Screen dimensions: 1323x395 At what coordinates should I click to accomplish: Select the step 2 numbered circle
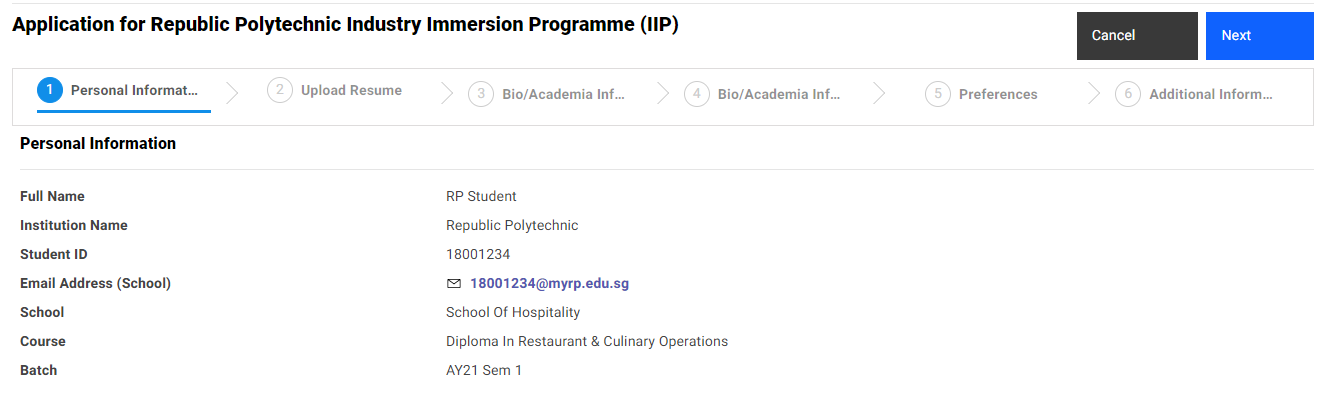tap(280, 91)
